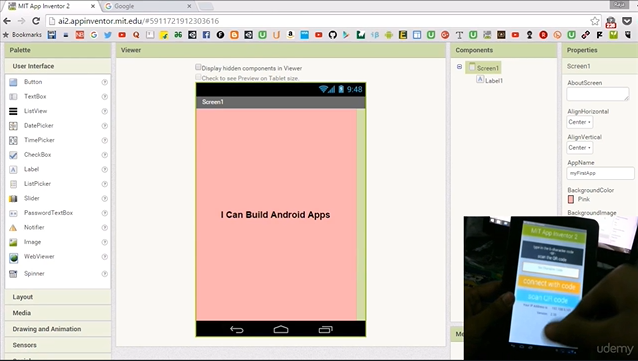
Task: Open help for ListView component
Action: point(105,111)
